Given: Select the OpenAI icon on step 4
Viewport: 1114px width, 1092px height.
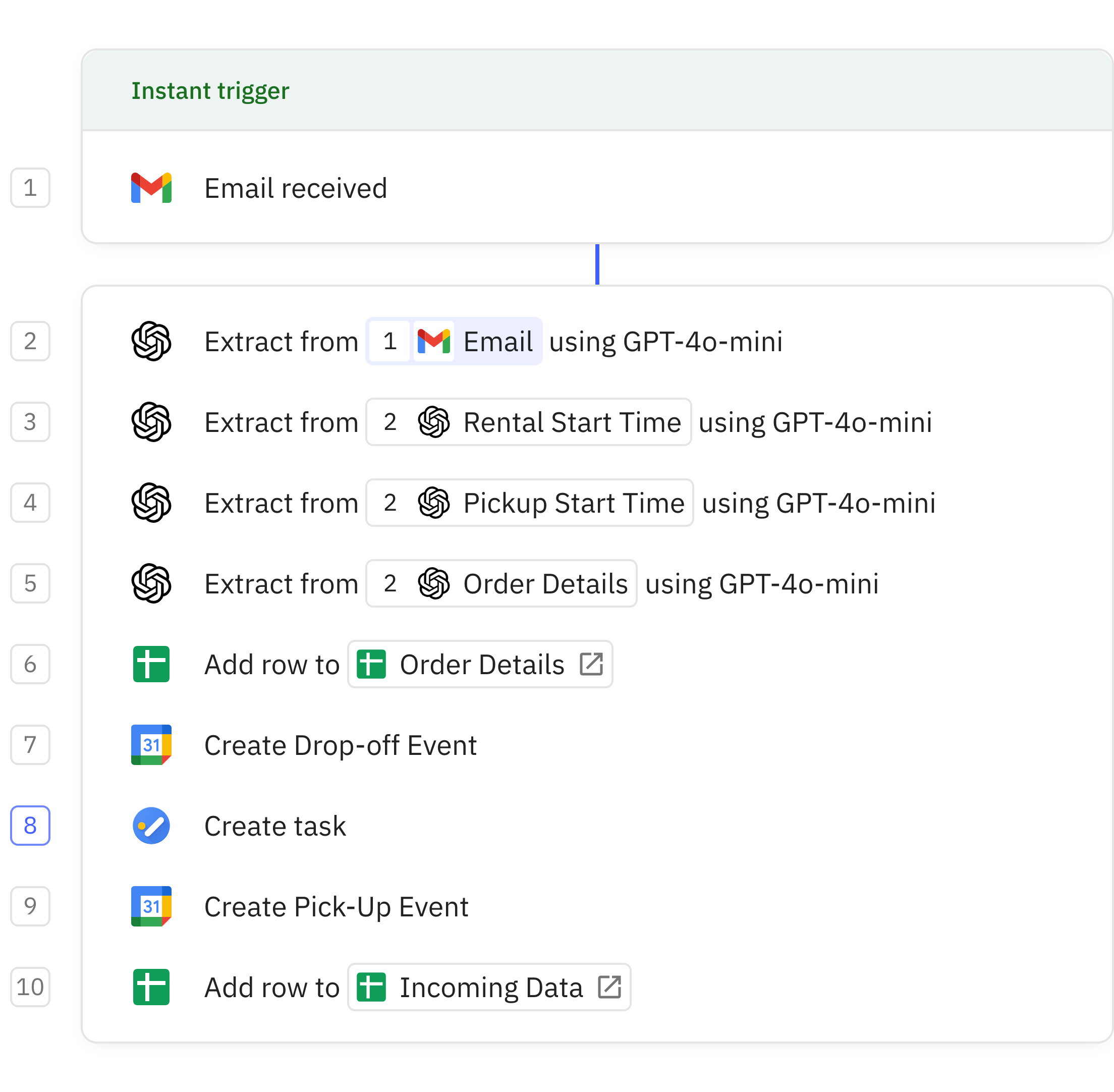Looking at the screenshot, I should [x=151, y=503].
